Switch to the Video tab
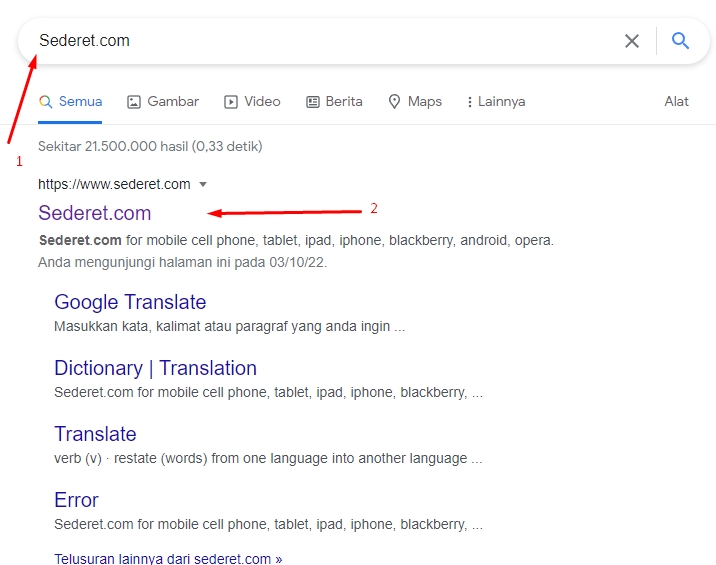Screen dimensions: 716x565 [x=252, y=101]
